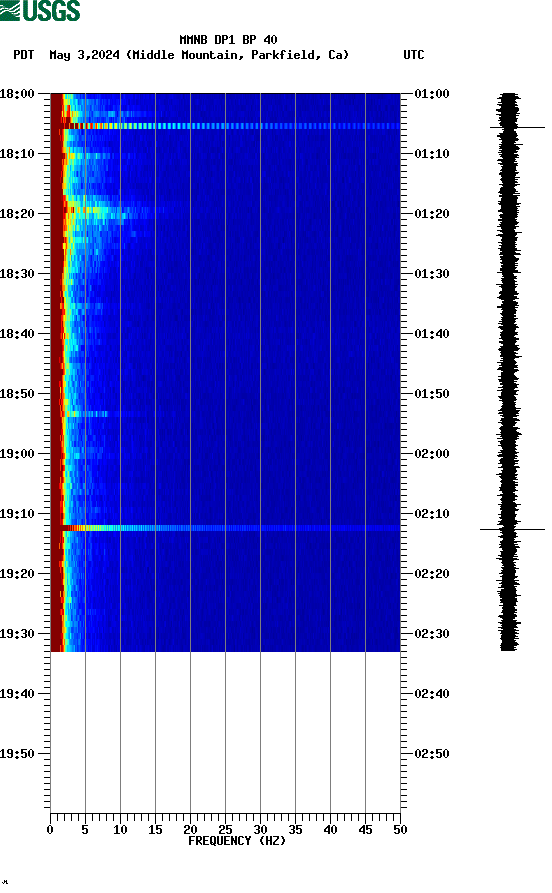Click the 'PDT' timezone label

coord(23,55)
